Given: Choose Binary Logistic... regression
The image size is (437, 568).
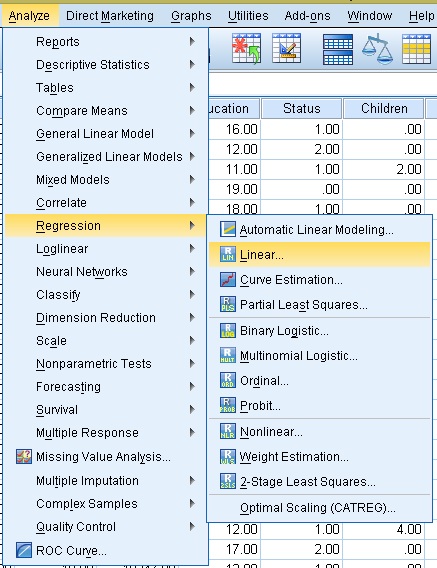Looking at the screenshot, I should click(x=320, y=330).
